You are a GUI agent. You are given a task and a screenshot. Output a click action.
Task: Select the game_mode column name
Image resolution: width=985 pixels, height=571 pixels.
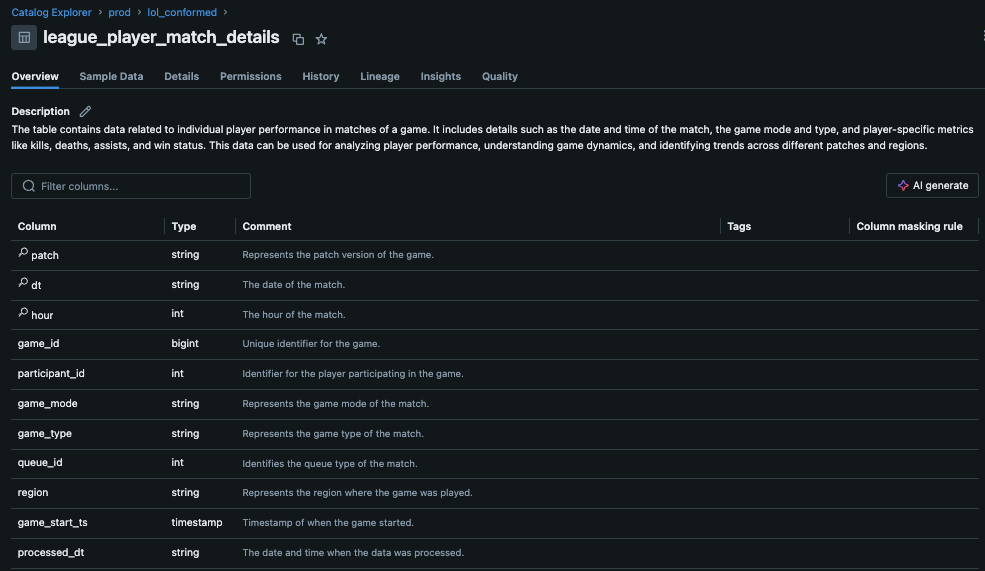coord(48,403)
